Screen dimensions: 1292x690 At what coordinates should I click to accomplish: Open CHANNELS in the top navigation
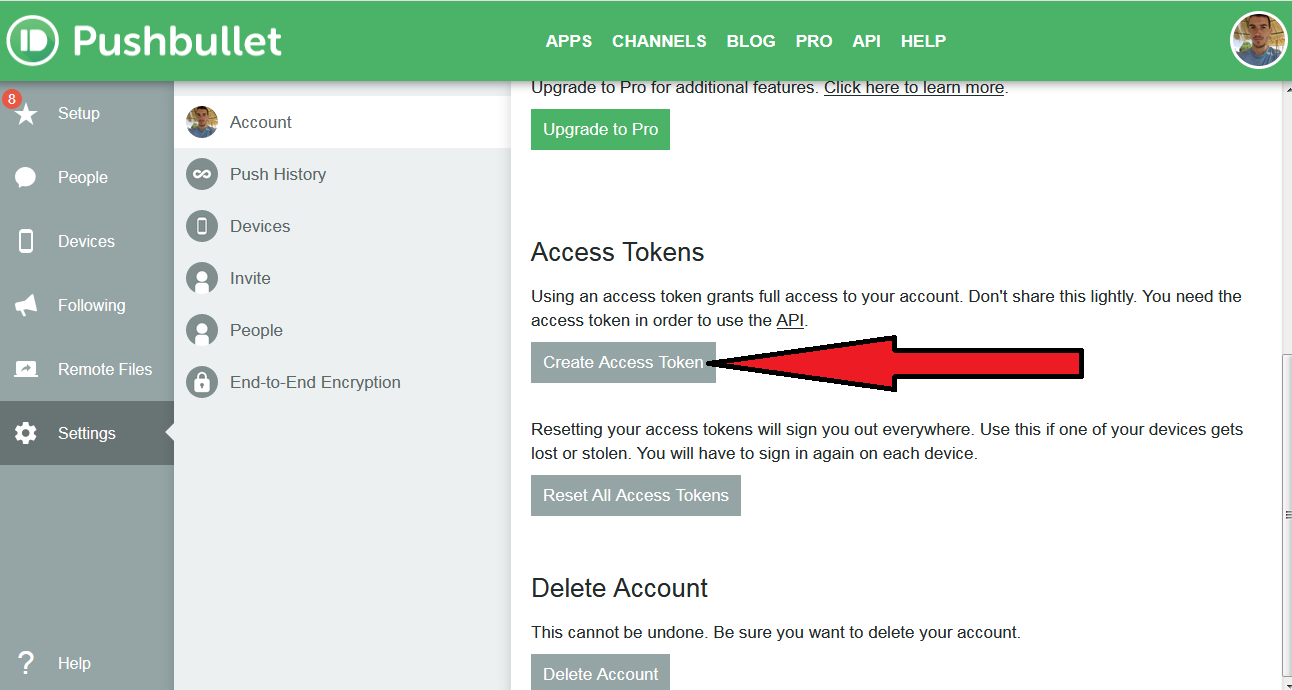coord(659,41)
